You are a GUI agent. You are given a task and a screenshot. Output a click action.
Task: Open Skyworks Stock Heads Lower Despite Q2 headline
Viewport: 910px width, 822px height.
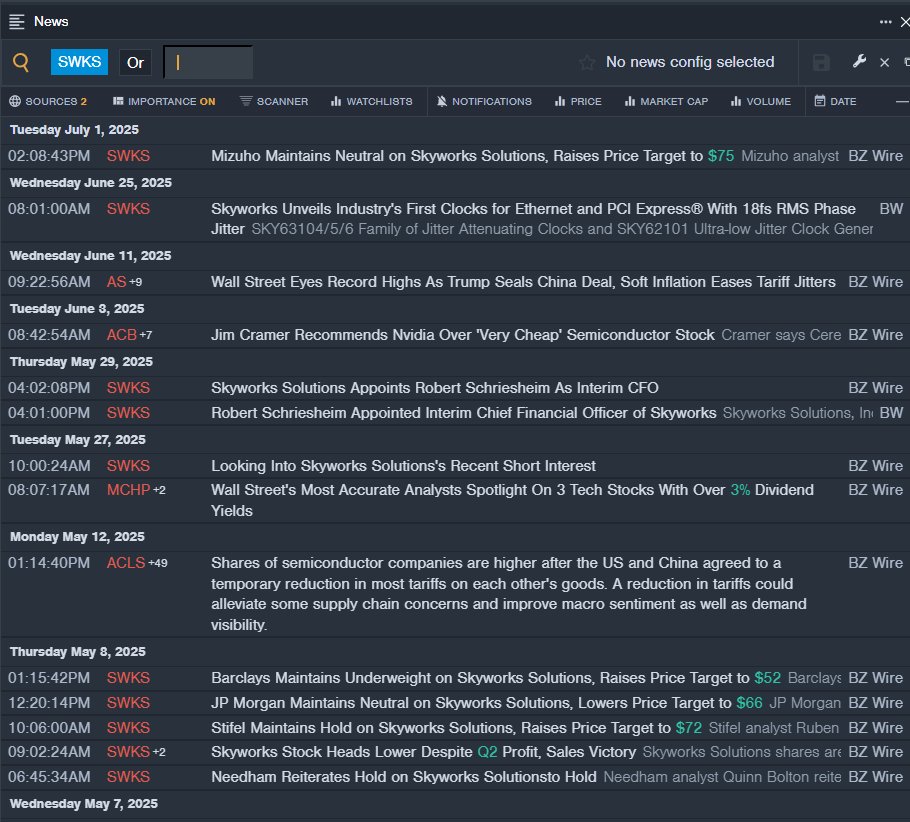[x=424, y=752]
